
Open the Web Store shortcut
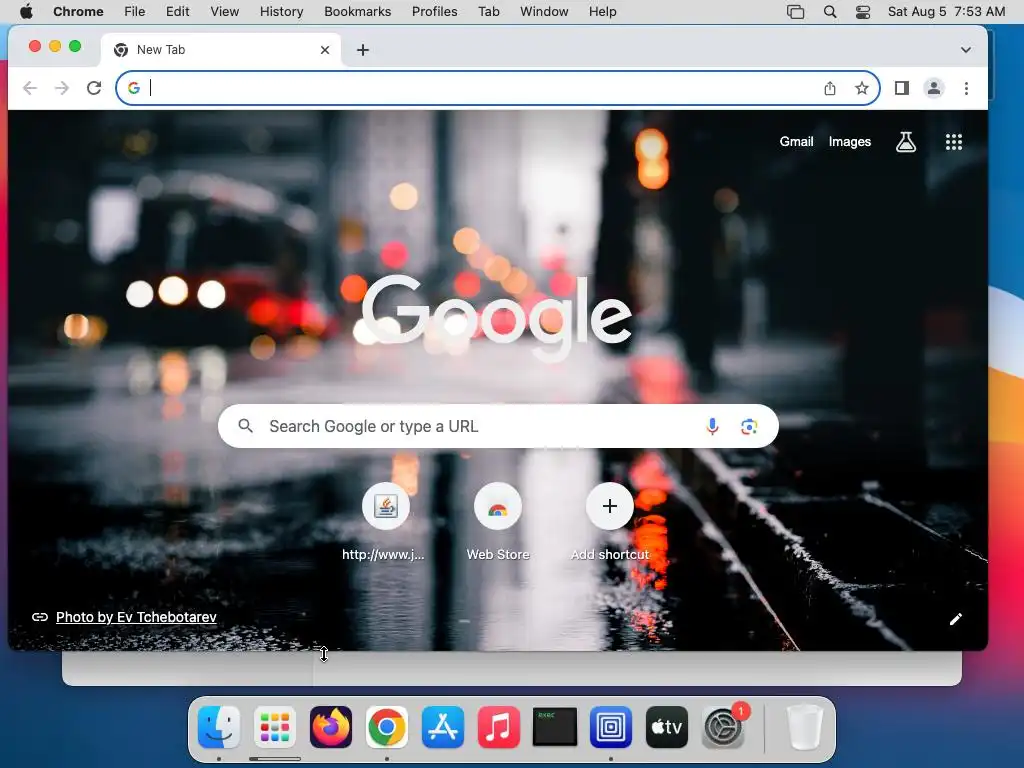[x=498, y=522]
